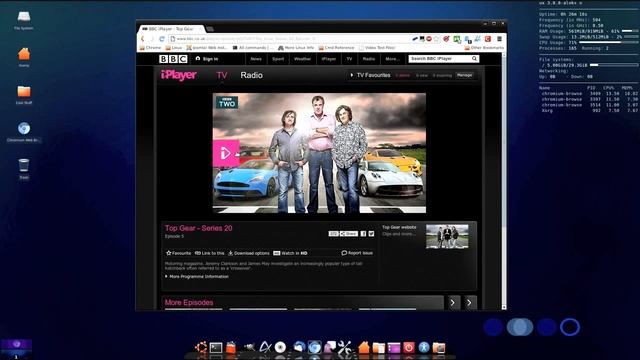640x360 pixels.
Task: Launch the Terminal from the dock
Action: pyautogui.click(x=216, y=348)
